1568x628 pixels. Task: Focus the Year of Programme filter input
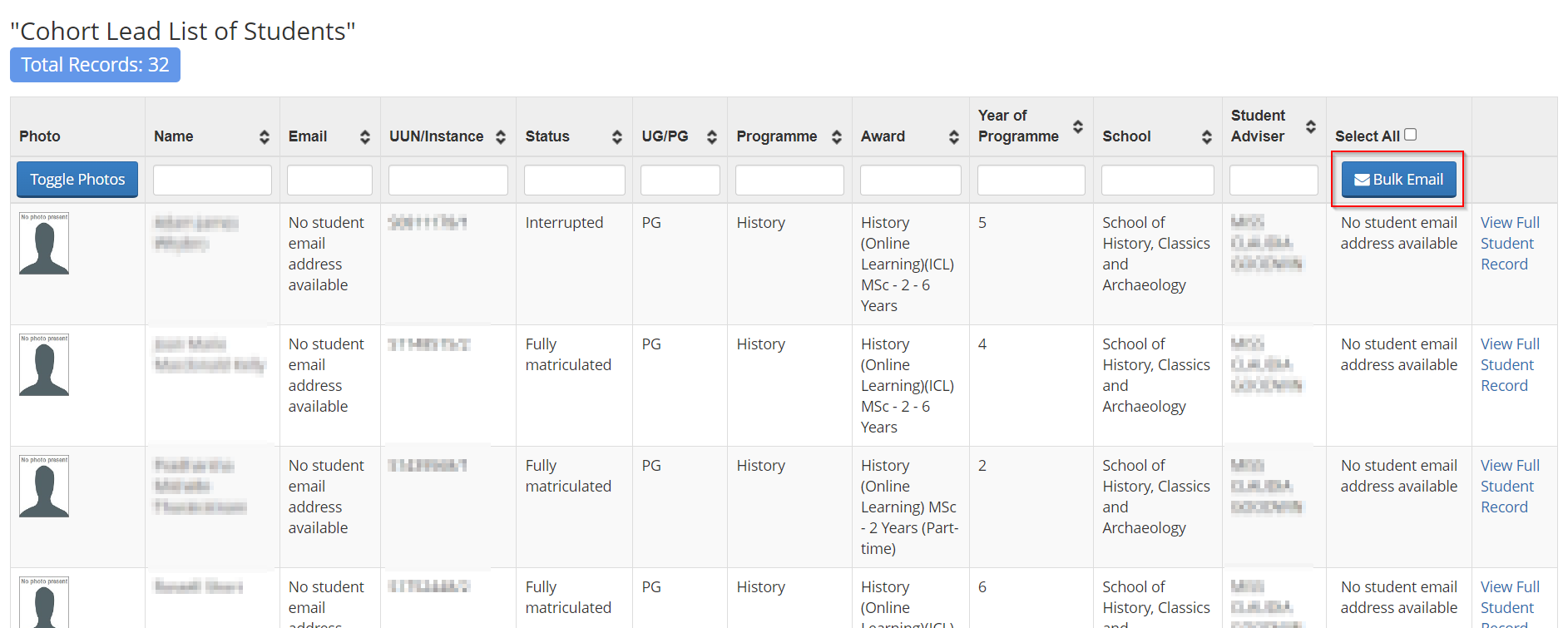coord(1031,180)
